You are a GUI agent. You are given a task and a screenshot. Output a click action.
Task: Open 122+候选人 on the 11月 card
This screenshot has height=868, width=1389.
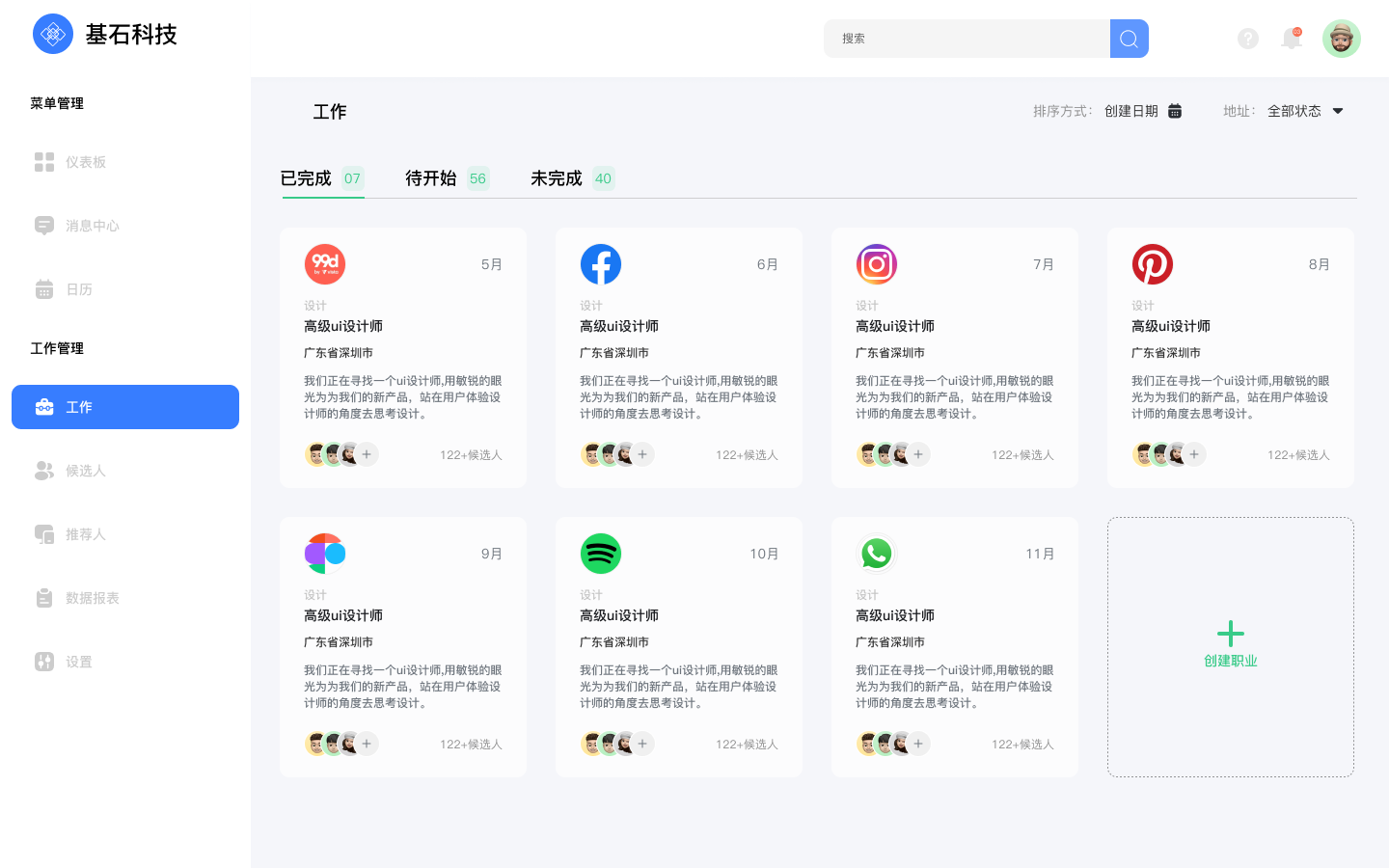tap(1022, 745)
